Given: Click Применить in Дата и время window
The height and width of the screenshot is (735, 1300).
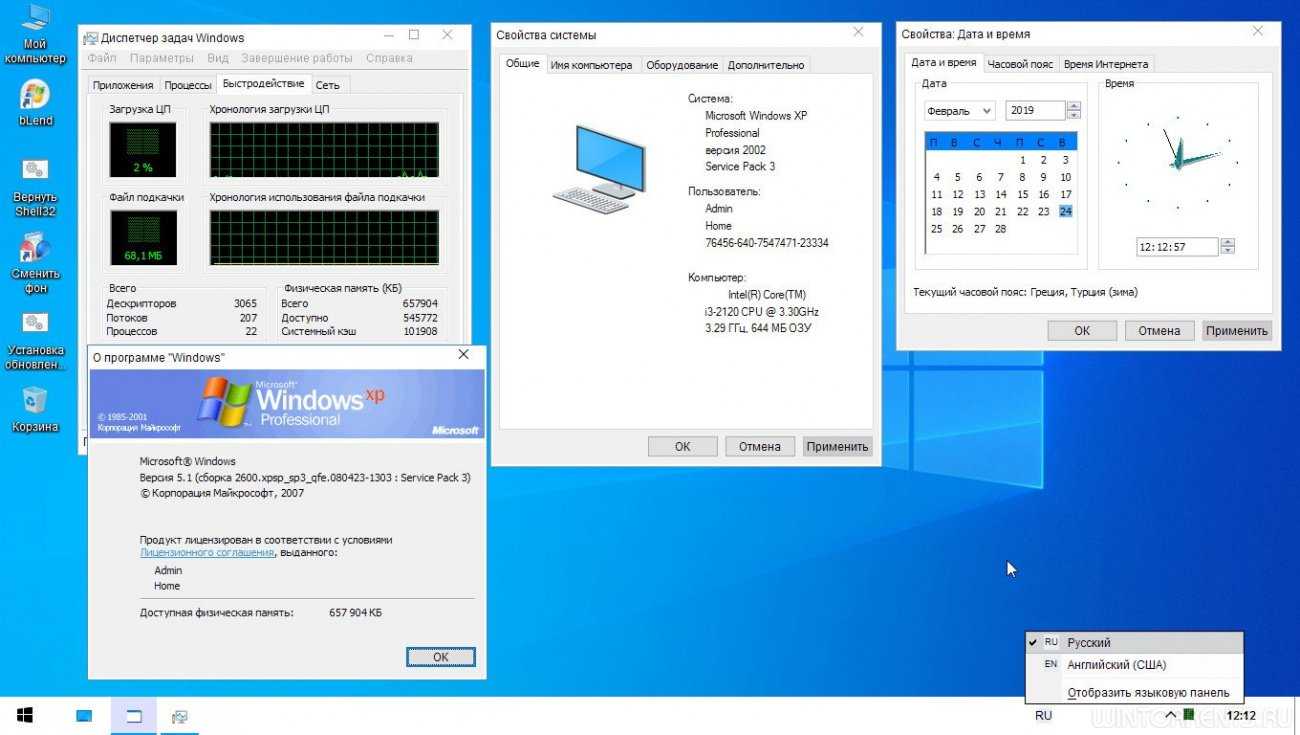Looking at the screenshot, I should [1237, 331].
